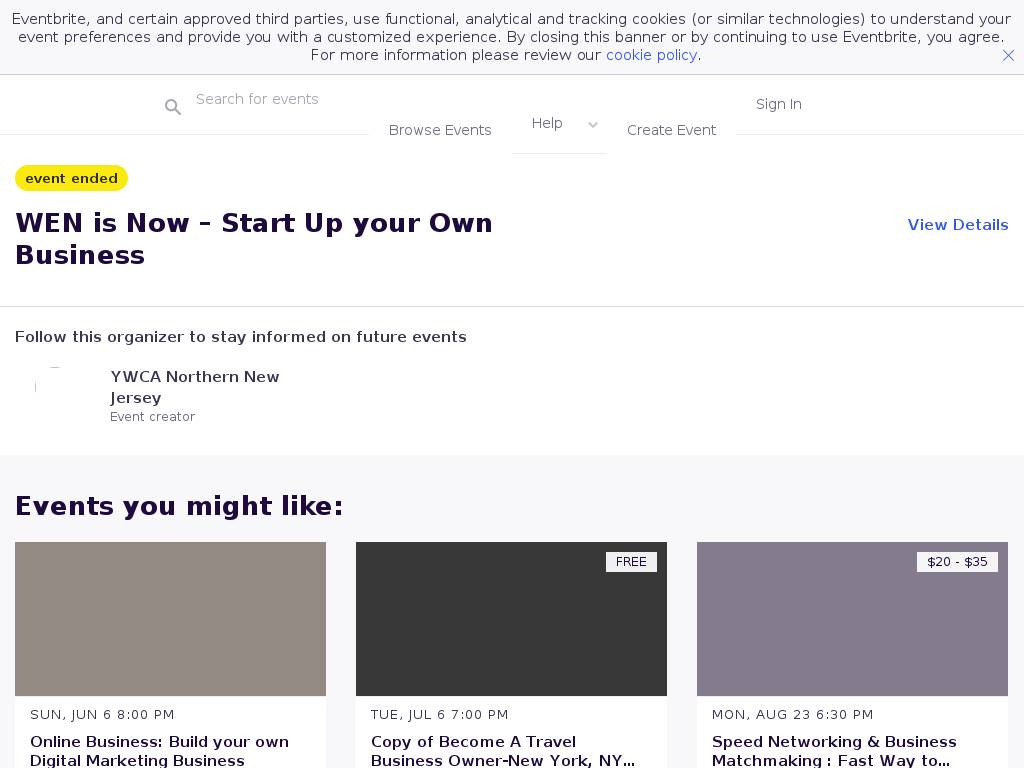This screenshot has width=1024, height=768.
Task: Click the organizer avatar image
Action: (x=55, y=387)
